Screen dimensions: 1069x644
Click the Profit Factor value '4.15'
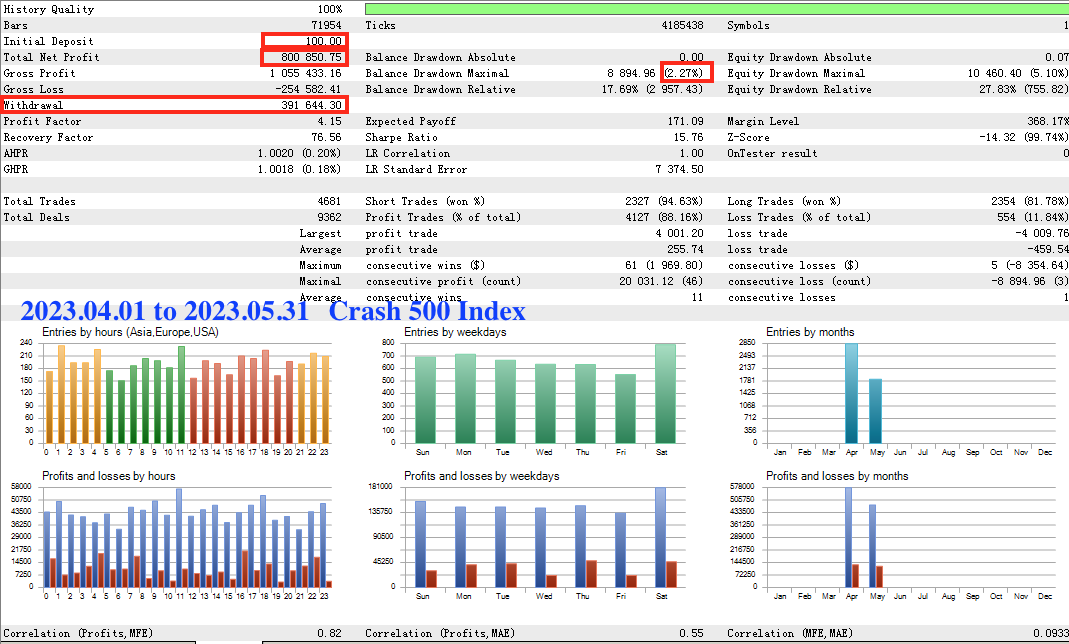[x=329, y=121]
